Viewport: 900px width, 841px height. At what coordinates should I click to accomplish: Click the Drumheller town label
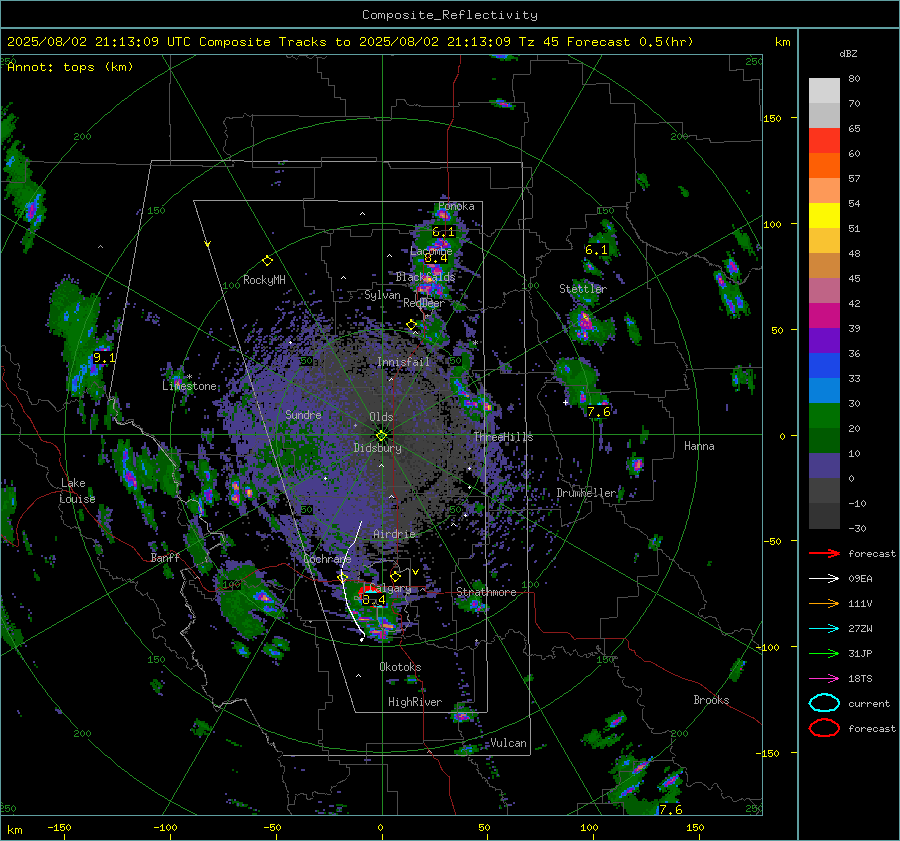coord(587,493)
